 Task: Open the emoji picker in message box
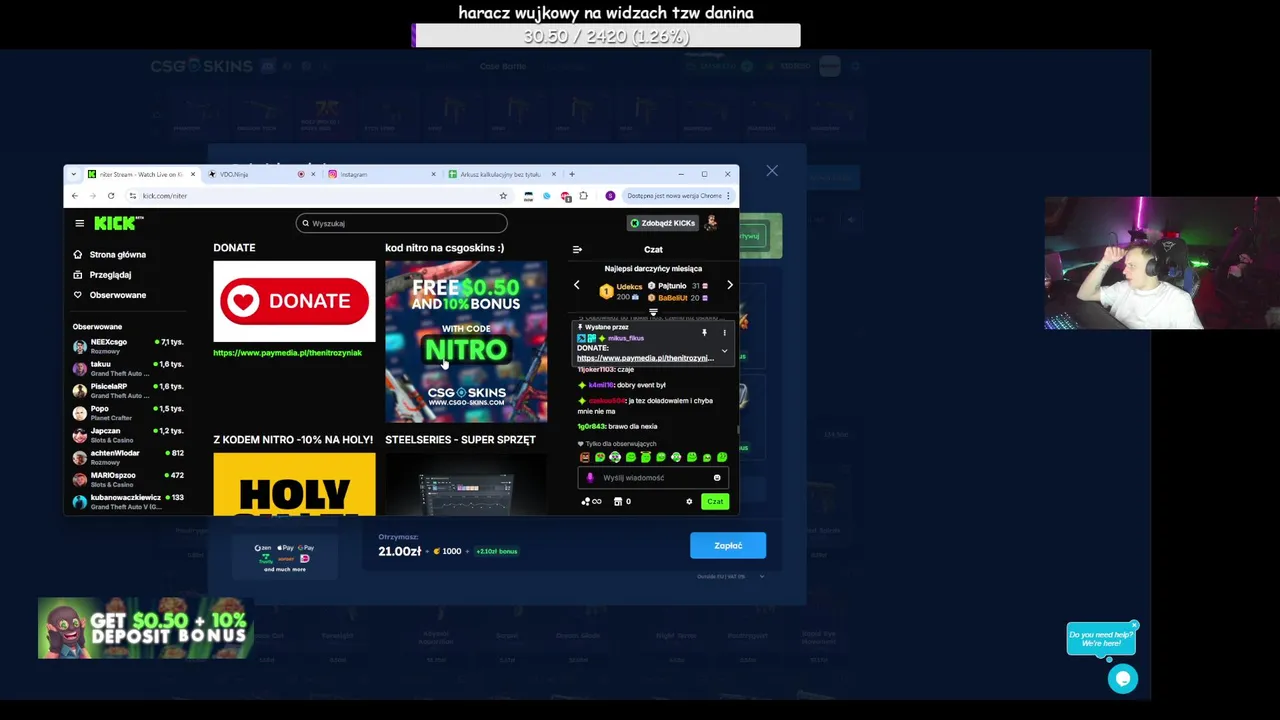pos(717,478)
